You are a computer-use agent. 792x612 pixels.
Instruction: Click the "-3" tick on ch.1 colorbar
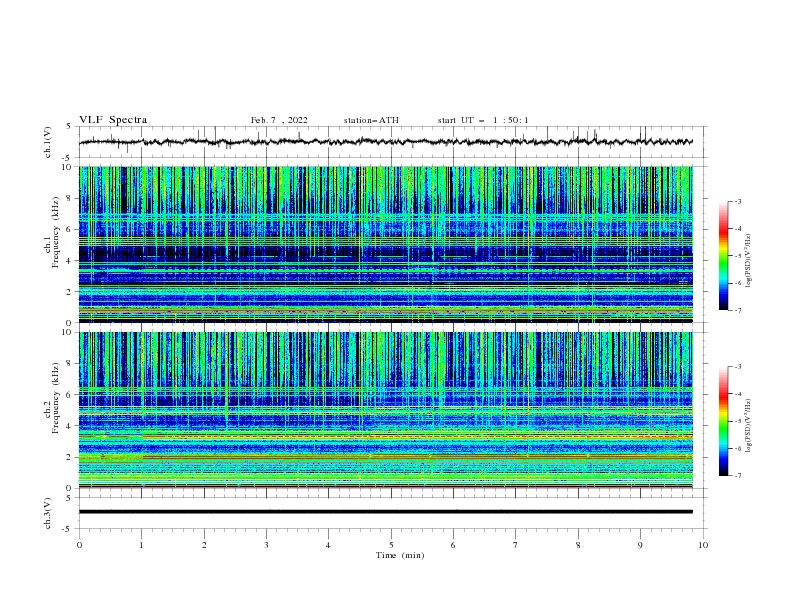[x=738, y=201]
